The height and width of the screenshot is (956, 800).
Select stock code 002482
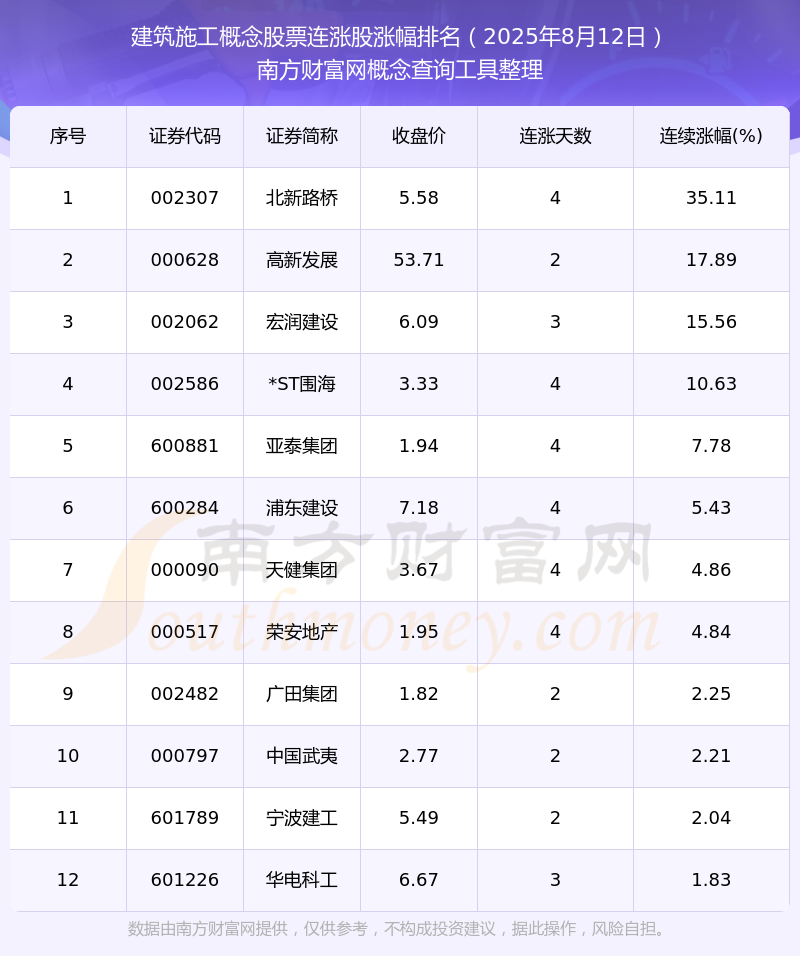(x=185, y=694)
